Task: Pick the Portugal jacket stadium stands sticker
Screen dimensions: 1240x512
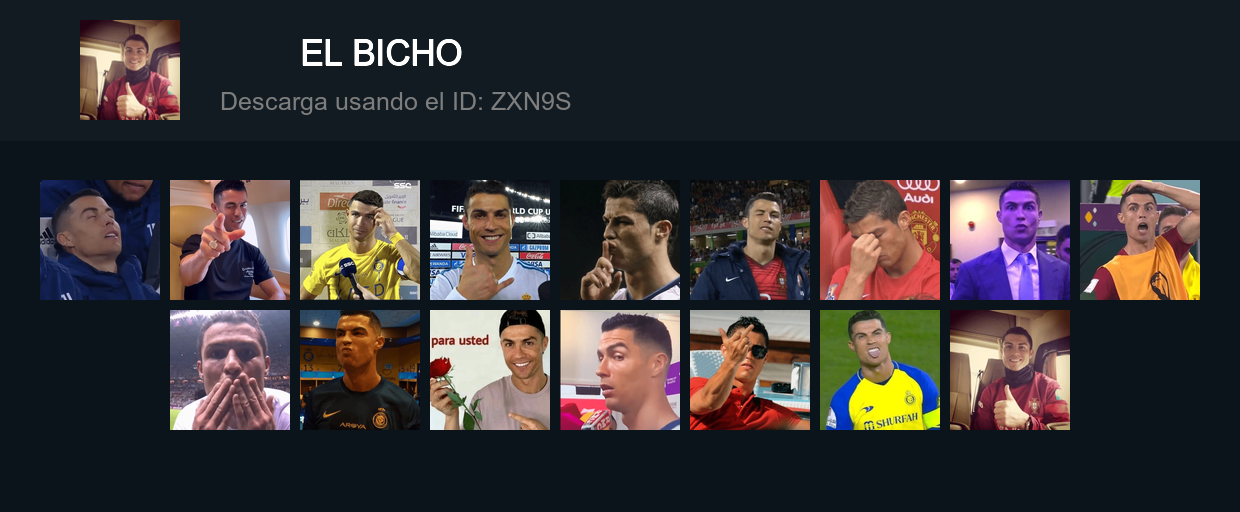Action: 750,240
